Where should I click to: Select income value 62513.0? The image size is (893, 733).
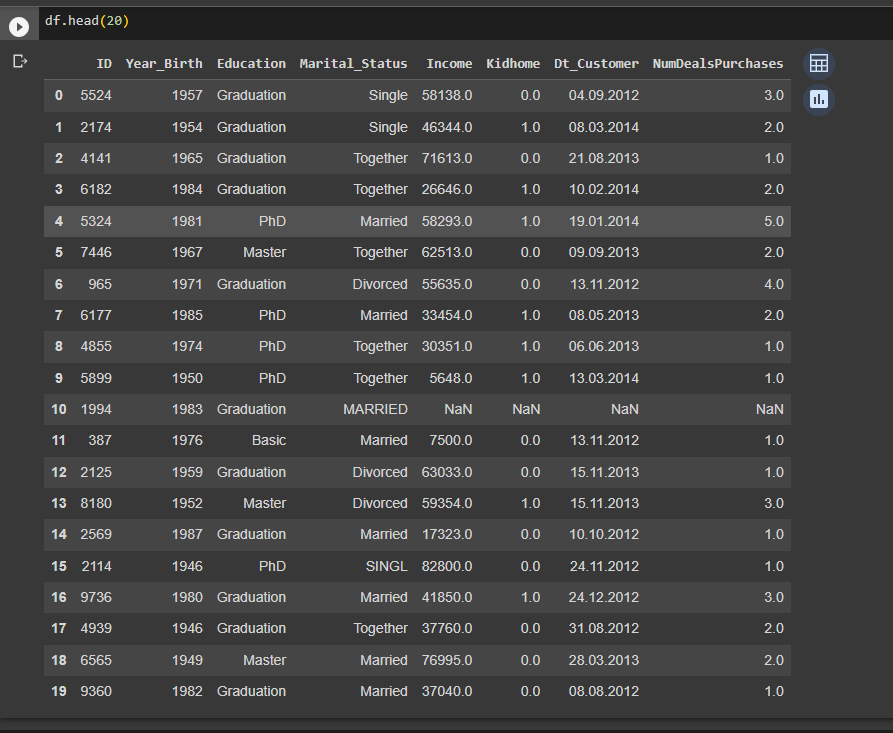pyautogui.click(x=446, y=252)
